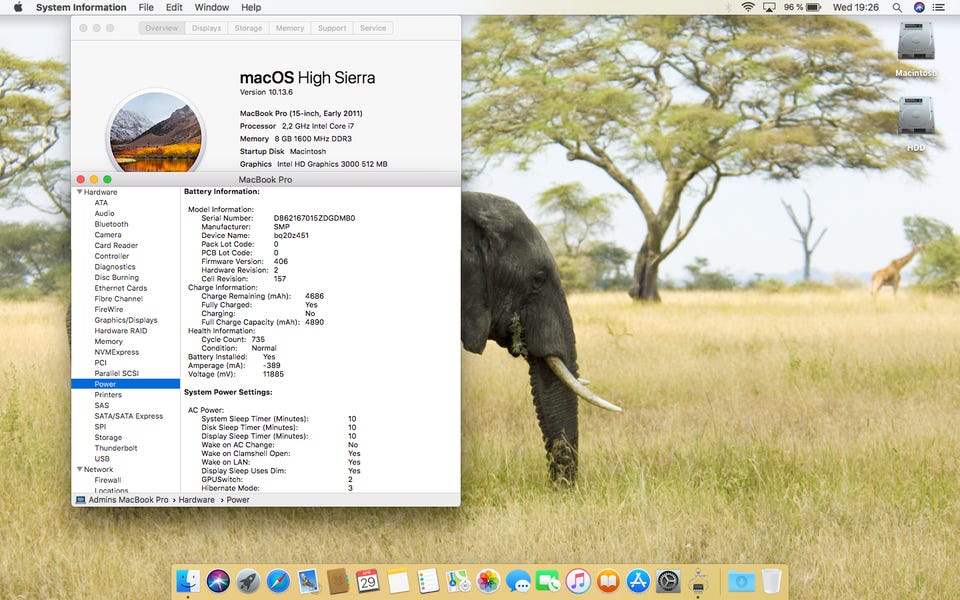Open iBooks app in Dock
Viewport: 960px width, 600px height.
click(x=608, y=580)
